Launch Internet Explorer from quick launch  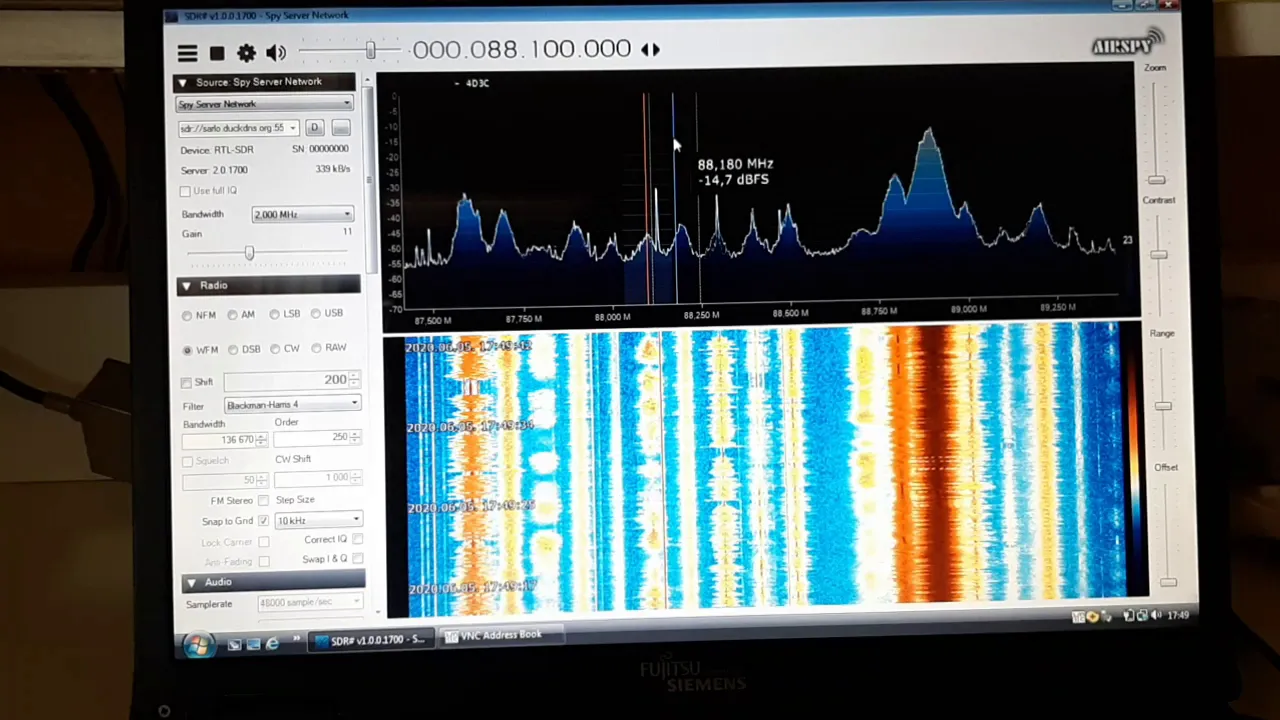[x=272, y=644]
